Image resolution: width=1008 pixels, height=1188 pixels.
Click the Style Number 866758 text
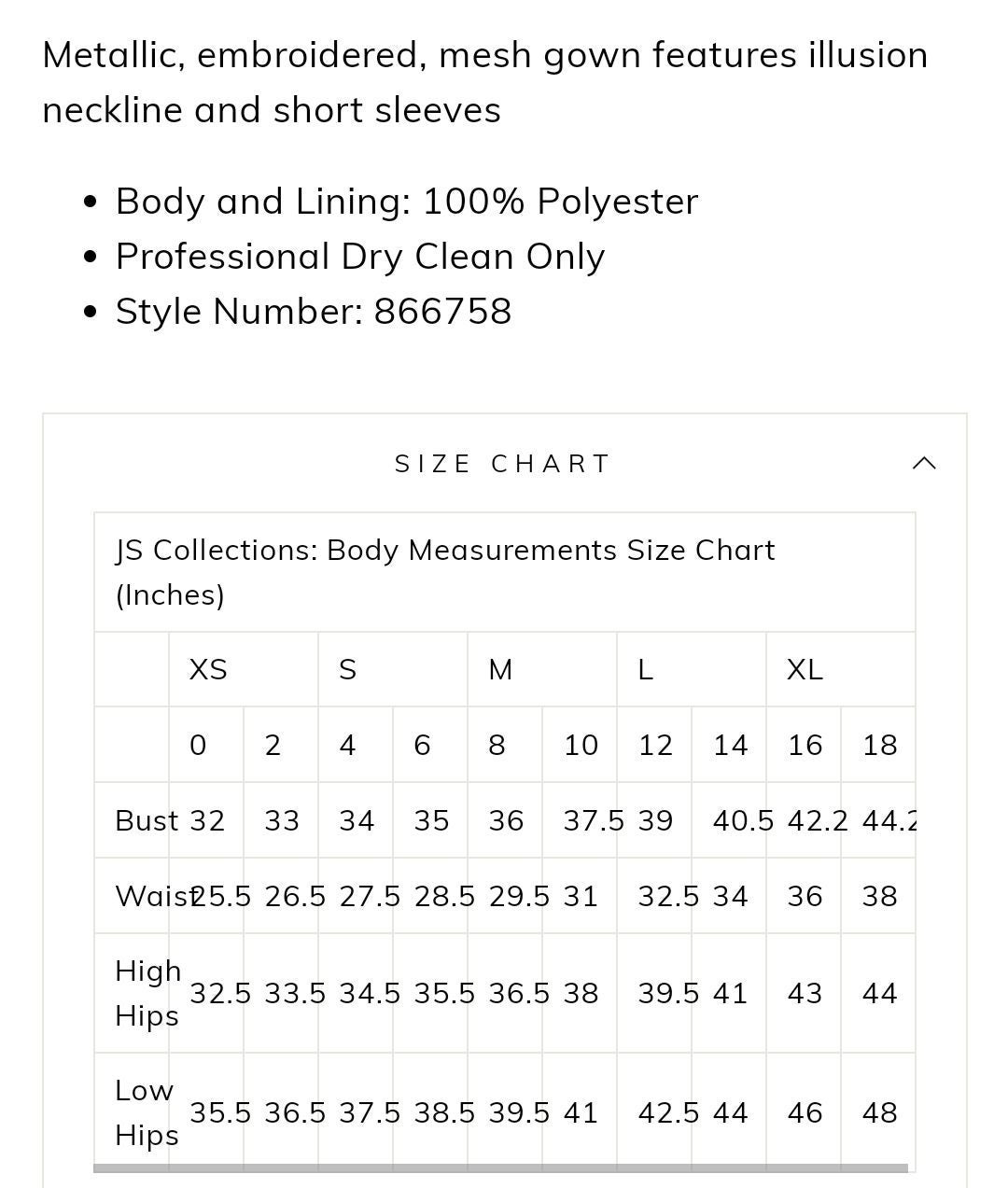click(314, 312)
